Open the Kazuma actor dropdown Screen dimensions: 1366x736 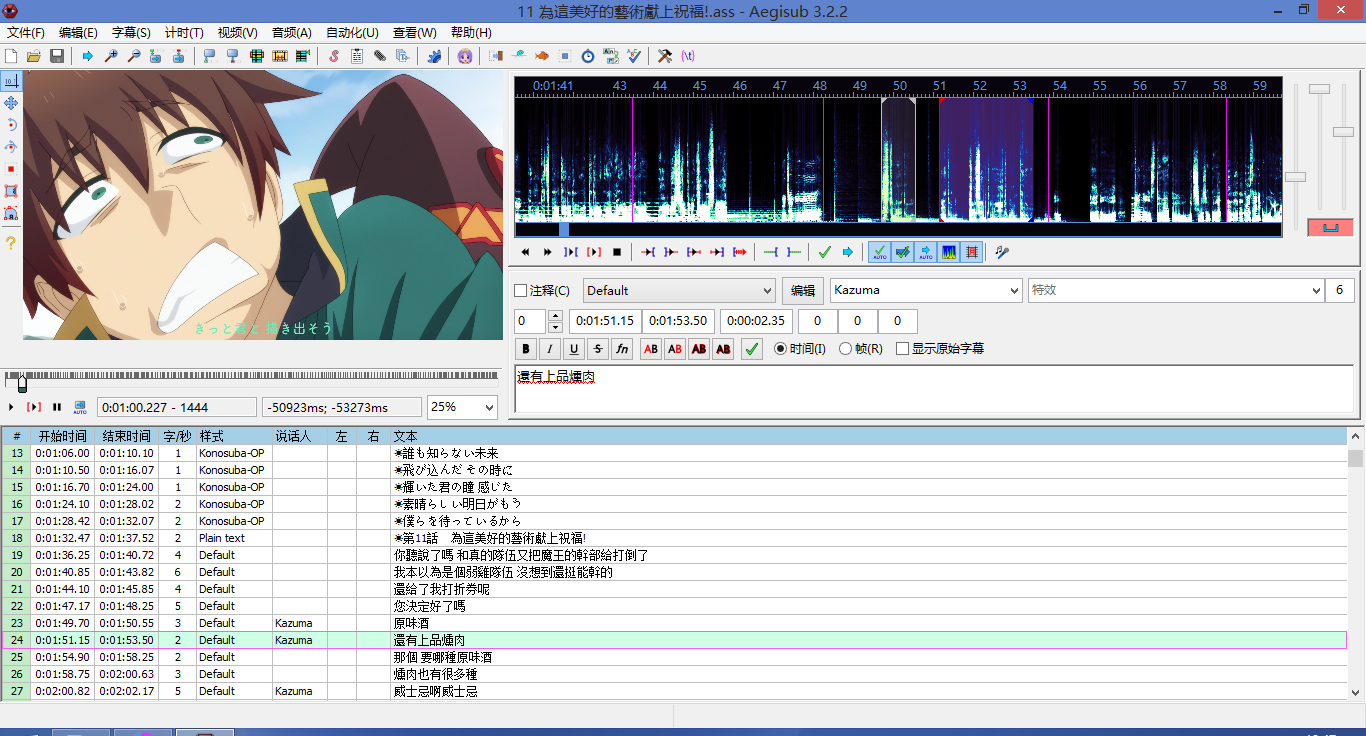click(x=926, y=291)
